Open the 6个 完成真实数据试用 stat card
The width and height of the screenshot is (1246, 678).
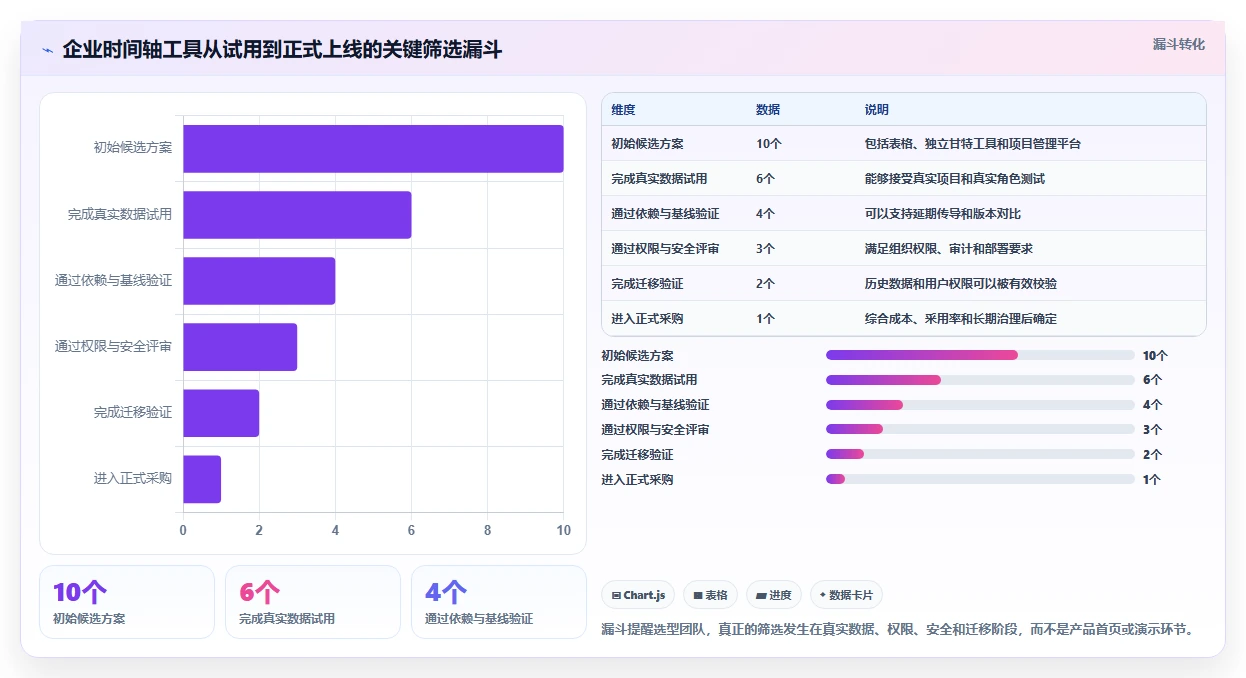[x=313, y=602]
